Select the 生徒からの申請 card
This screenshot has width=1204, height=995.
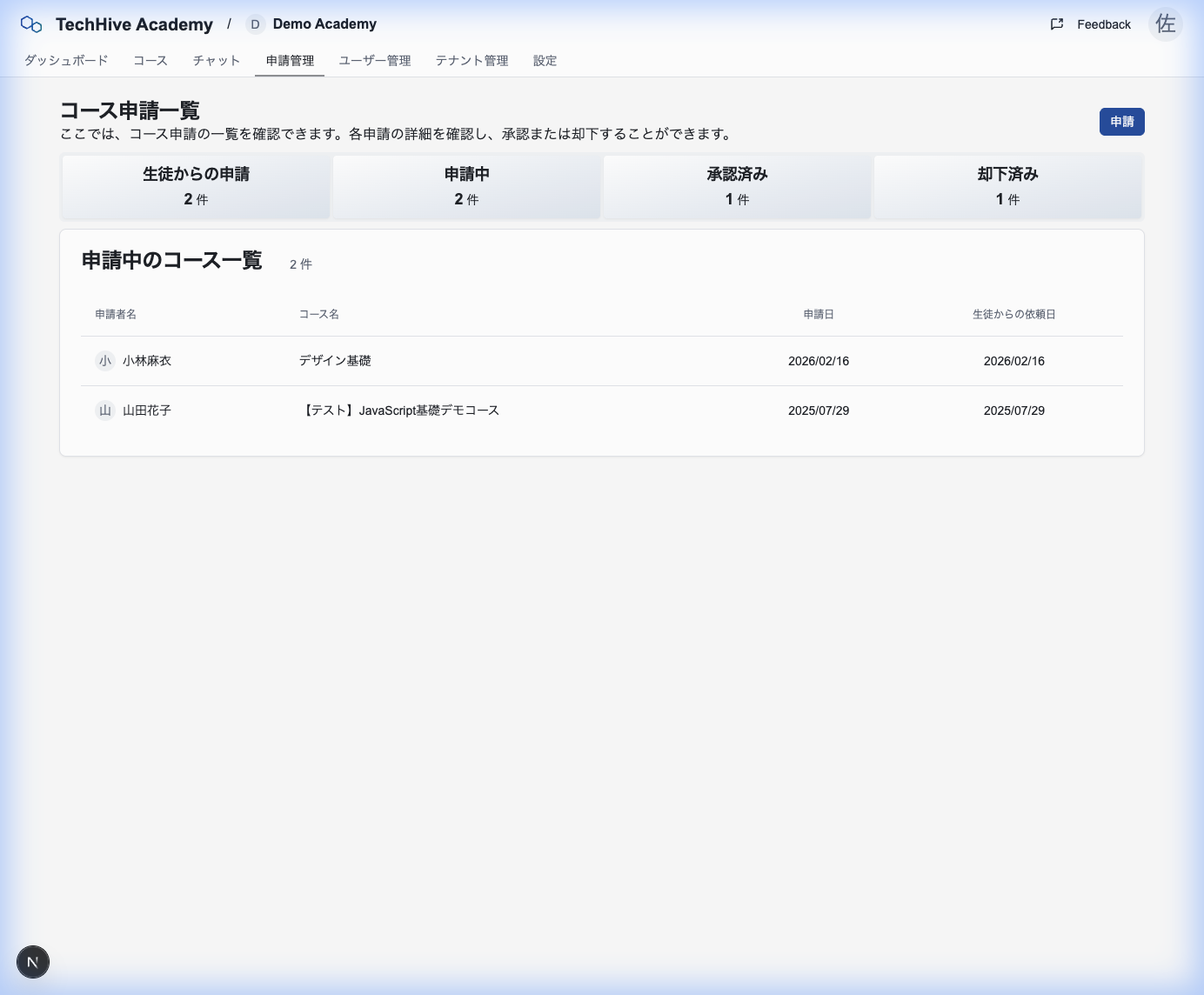[x=196, y=186]
